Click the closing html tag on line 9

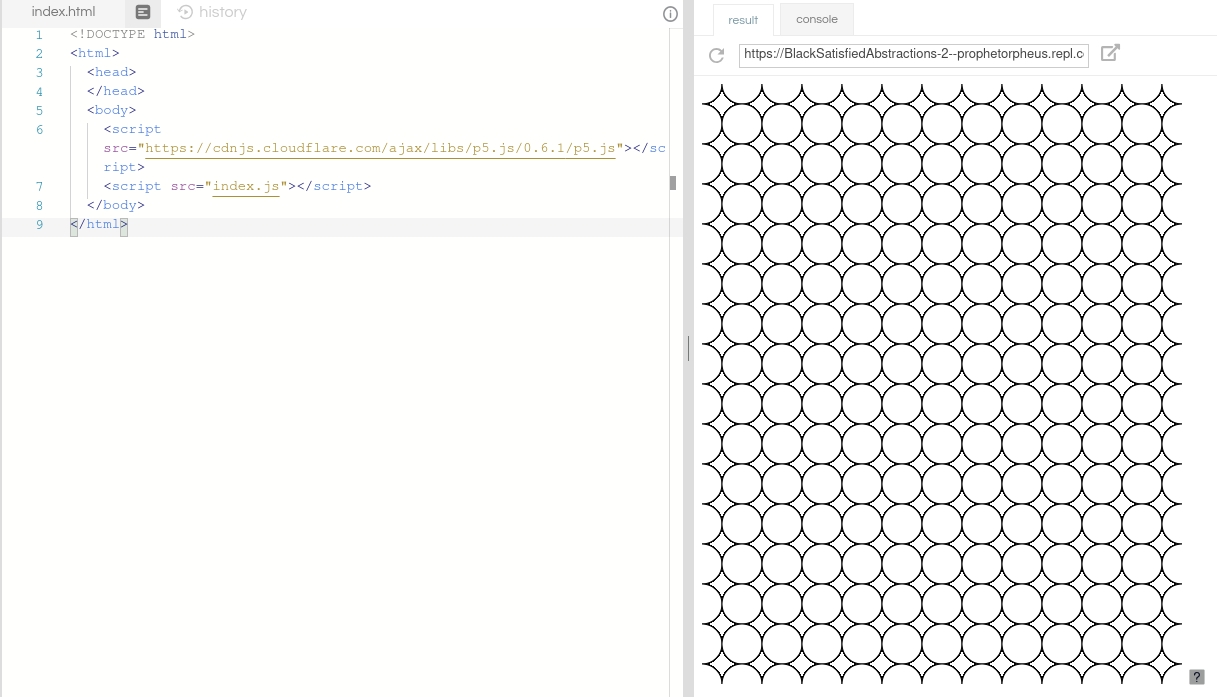click(99, 225)
